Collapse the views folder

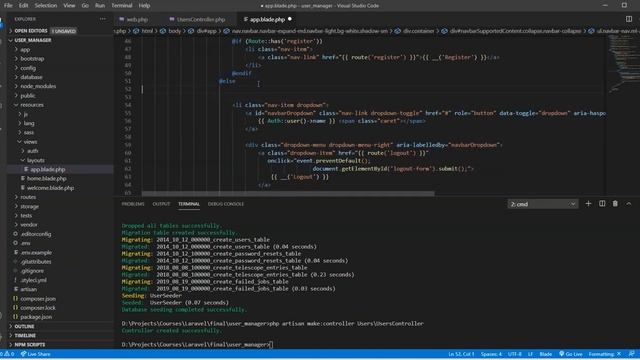(x=30, y=142)
